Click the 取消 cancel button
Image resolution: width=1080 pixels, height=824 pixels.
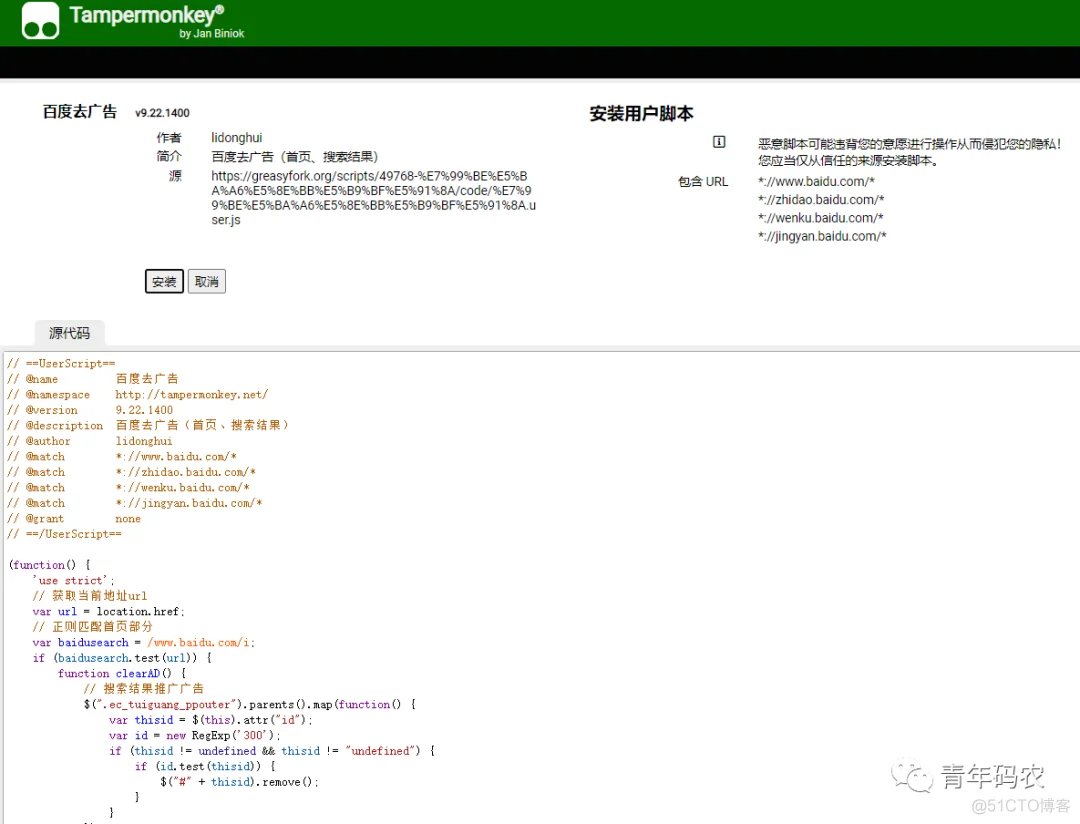(207, 281)
